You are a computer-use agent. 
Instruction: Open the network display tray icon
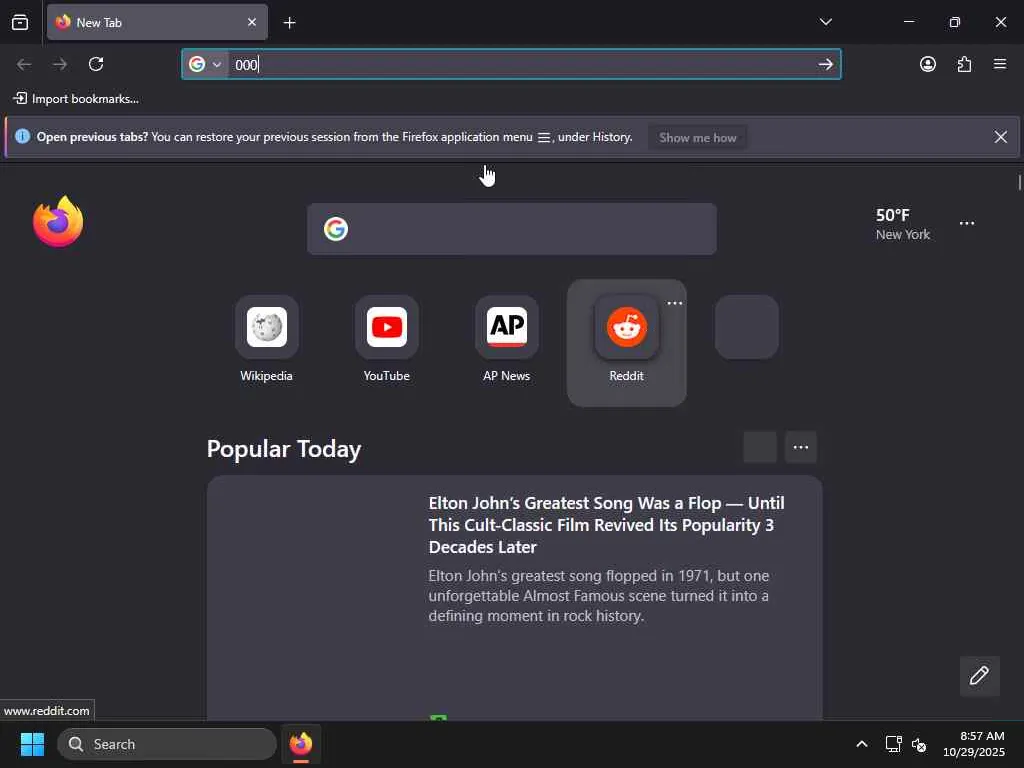click(x=893, y=744)
